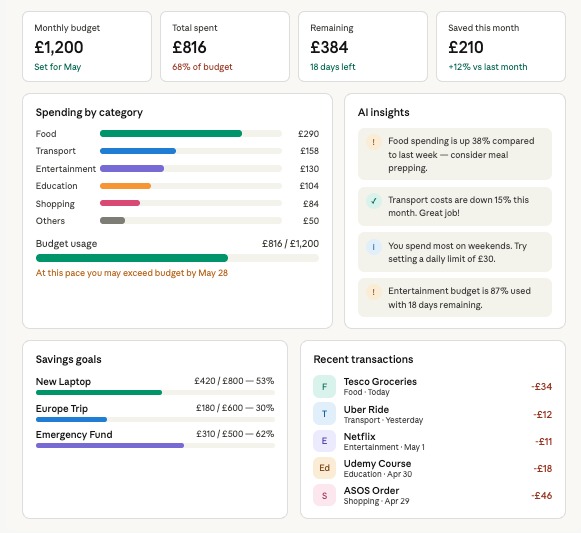Click the -£18 transaction amount
Screen dimensions: 581x533
coord(543,469)
